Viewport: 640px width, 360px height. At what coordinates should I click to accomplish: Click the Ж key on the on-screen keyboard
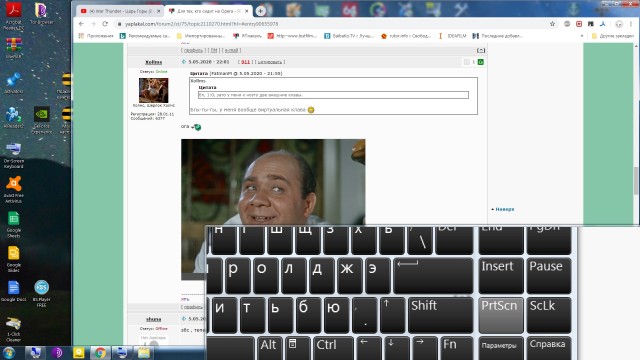(349, 276)
